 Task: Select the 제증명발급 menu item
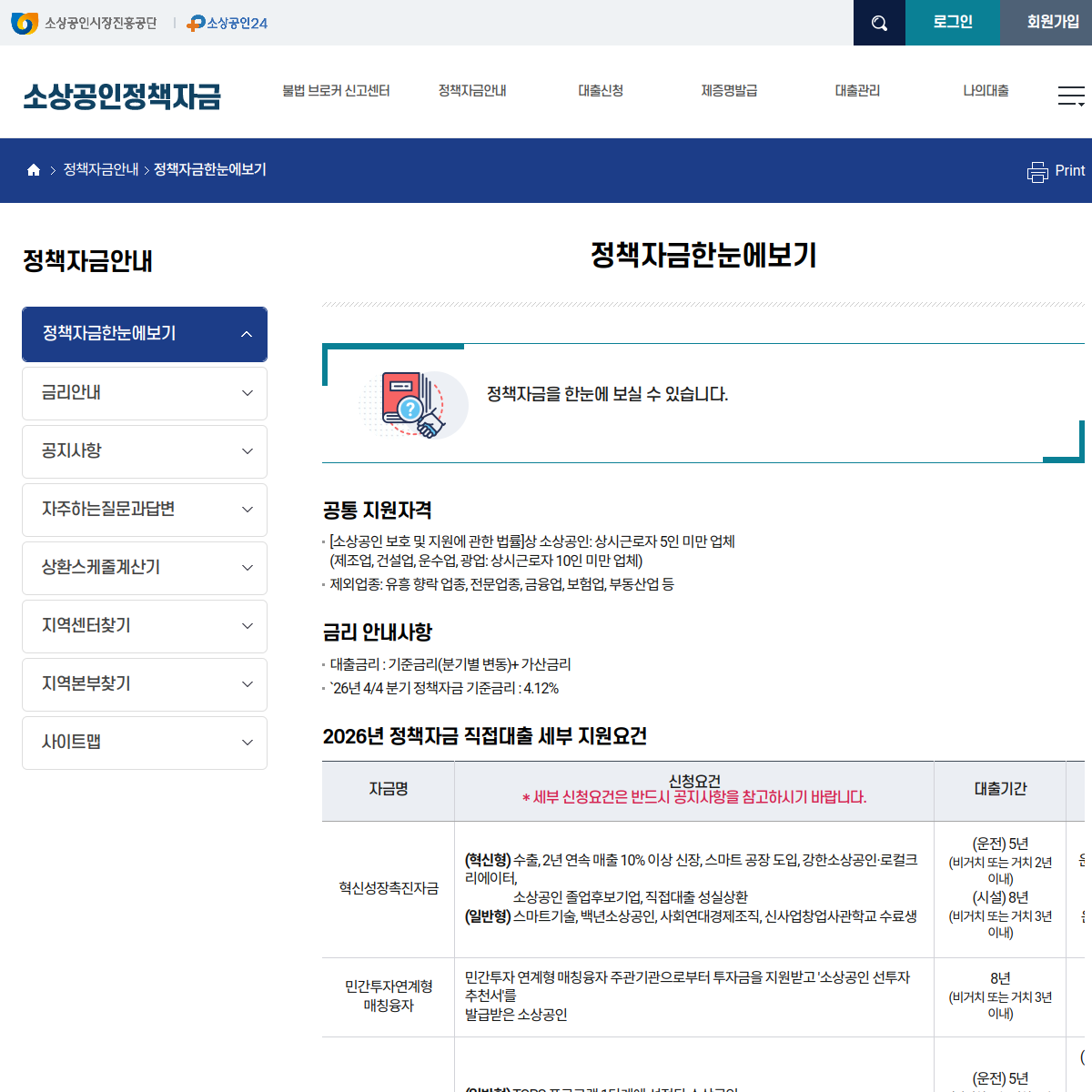click(x=729, y=91)
